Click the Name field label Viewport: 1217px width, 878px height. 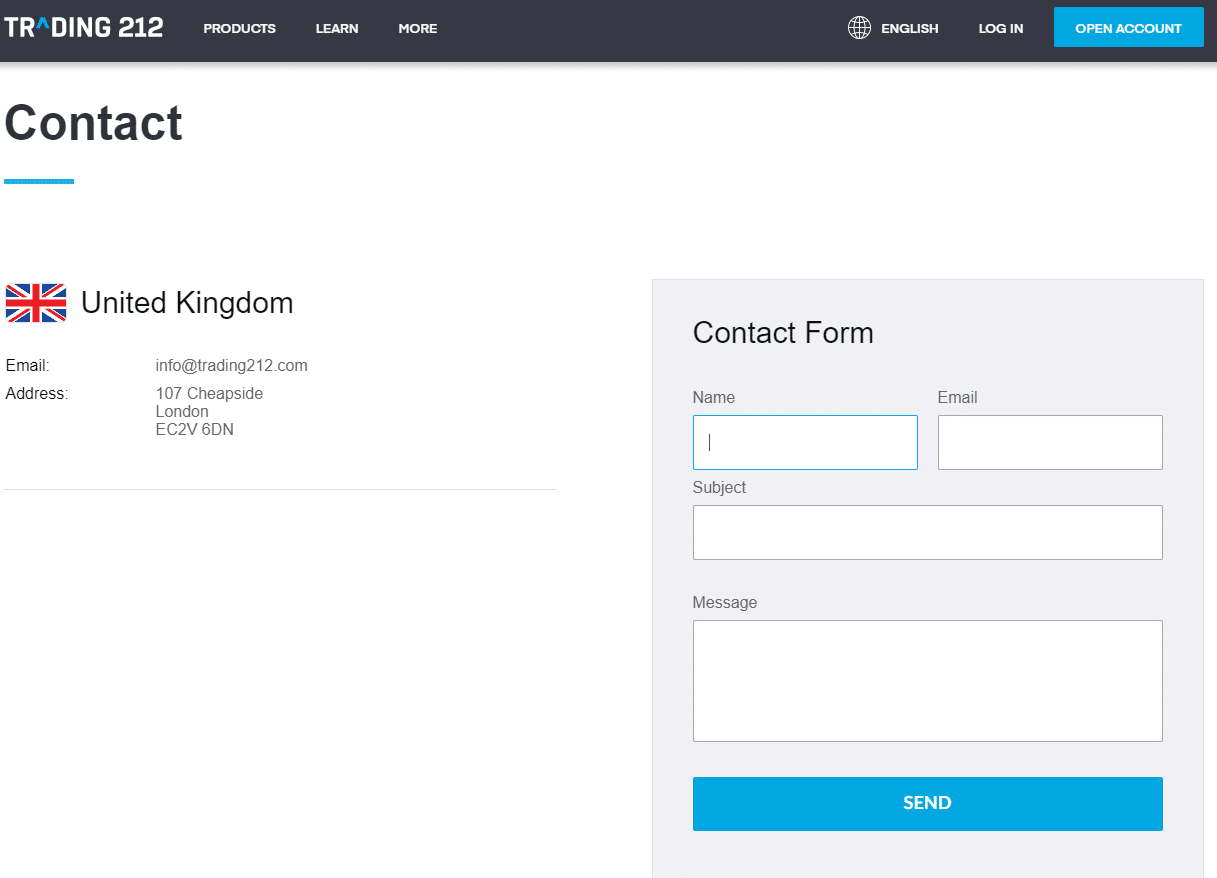click(714, 398)
